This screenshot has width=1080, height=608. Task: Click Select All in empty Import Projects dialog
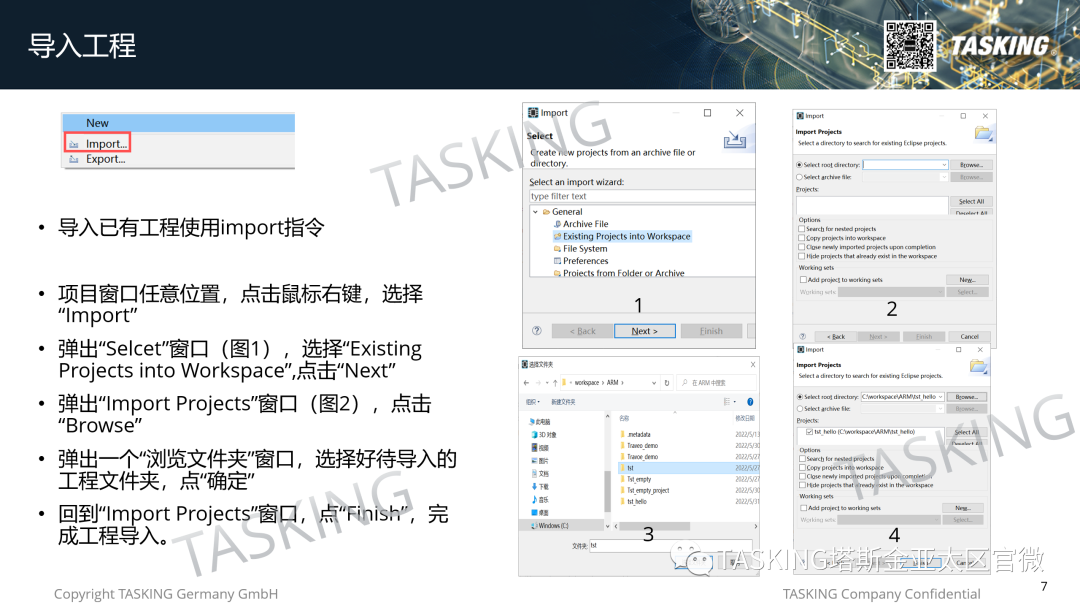click(971, 201)
